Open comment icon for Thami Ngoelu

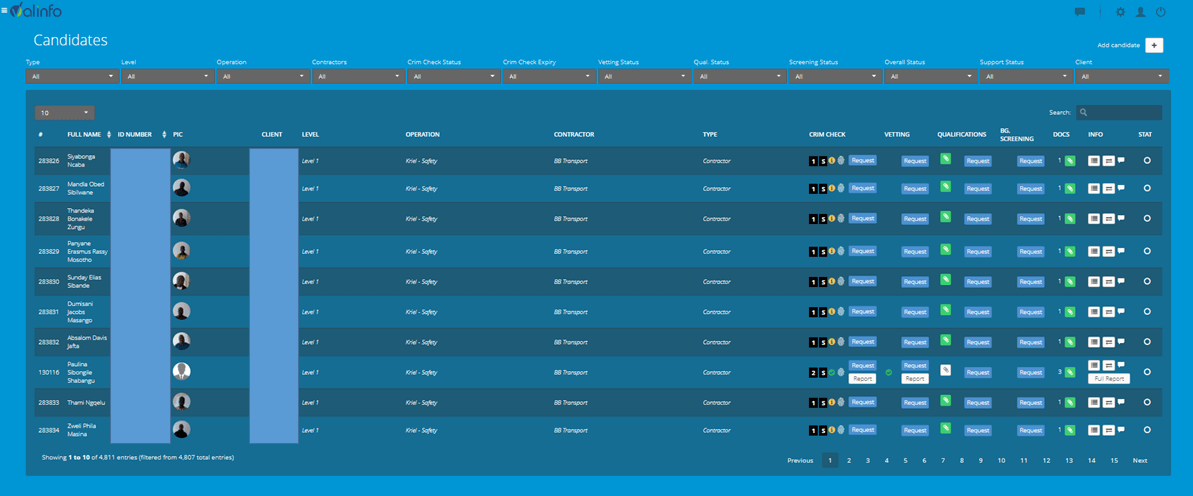pyautogui.click(x=1121, y=402)
